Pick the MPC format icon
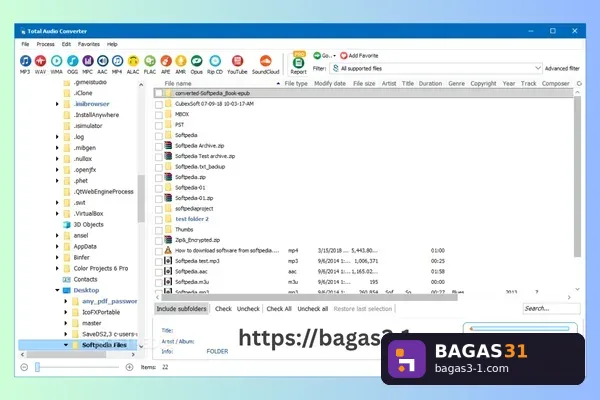The height and width of the screenshot is (400, 600). [x=87, y=61]
